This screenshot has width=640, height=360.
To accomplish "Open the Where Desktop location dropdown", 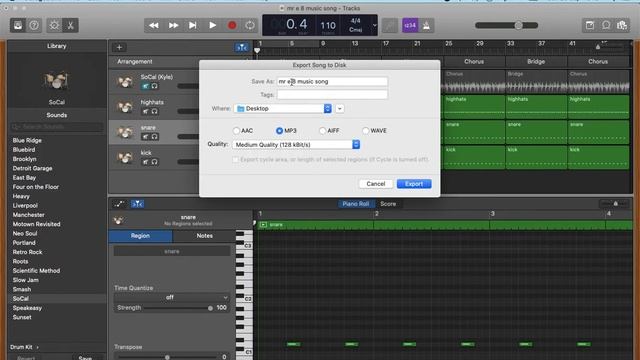I will click(282, 109).
